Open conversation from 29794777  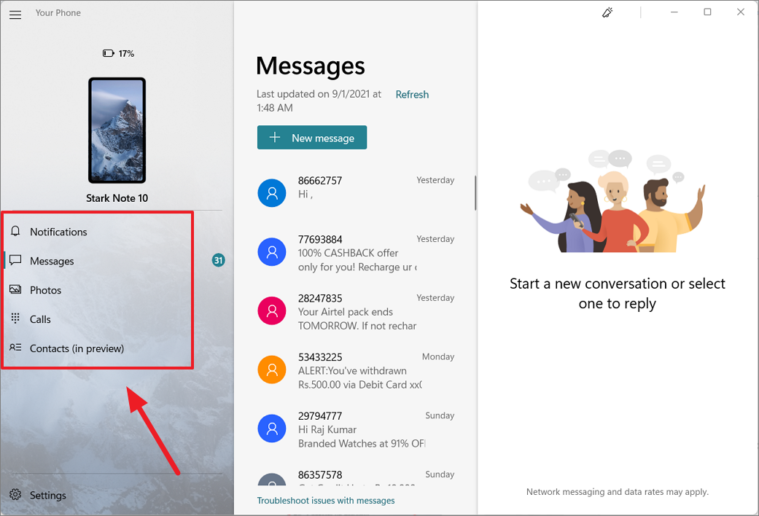(356, 429)
